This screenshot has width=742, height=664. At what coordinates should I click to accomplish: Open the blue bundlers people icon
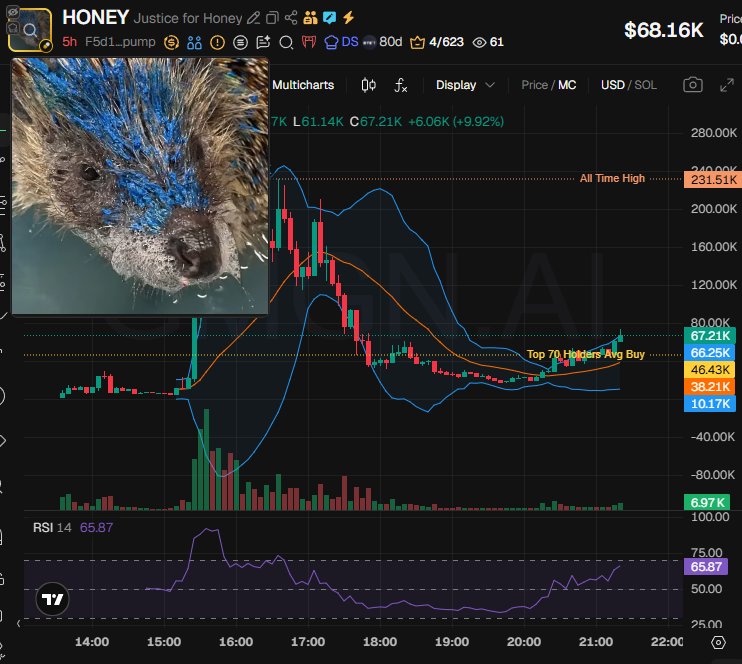pyautogui.click(x=194, y=43)
